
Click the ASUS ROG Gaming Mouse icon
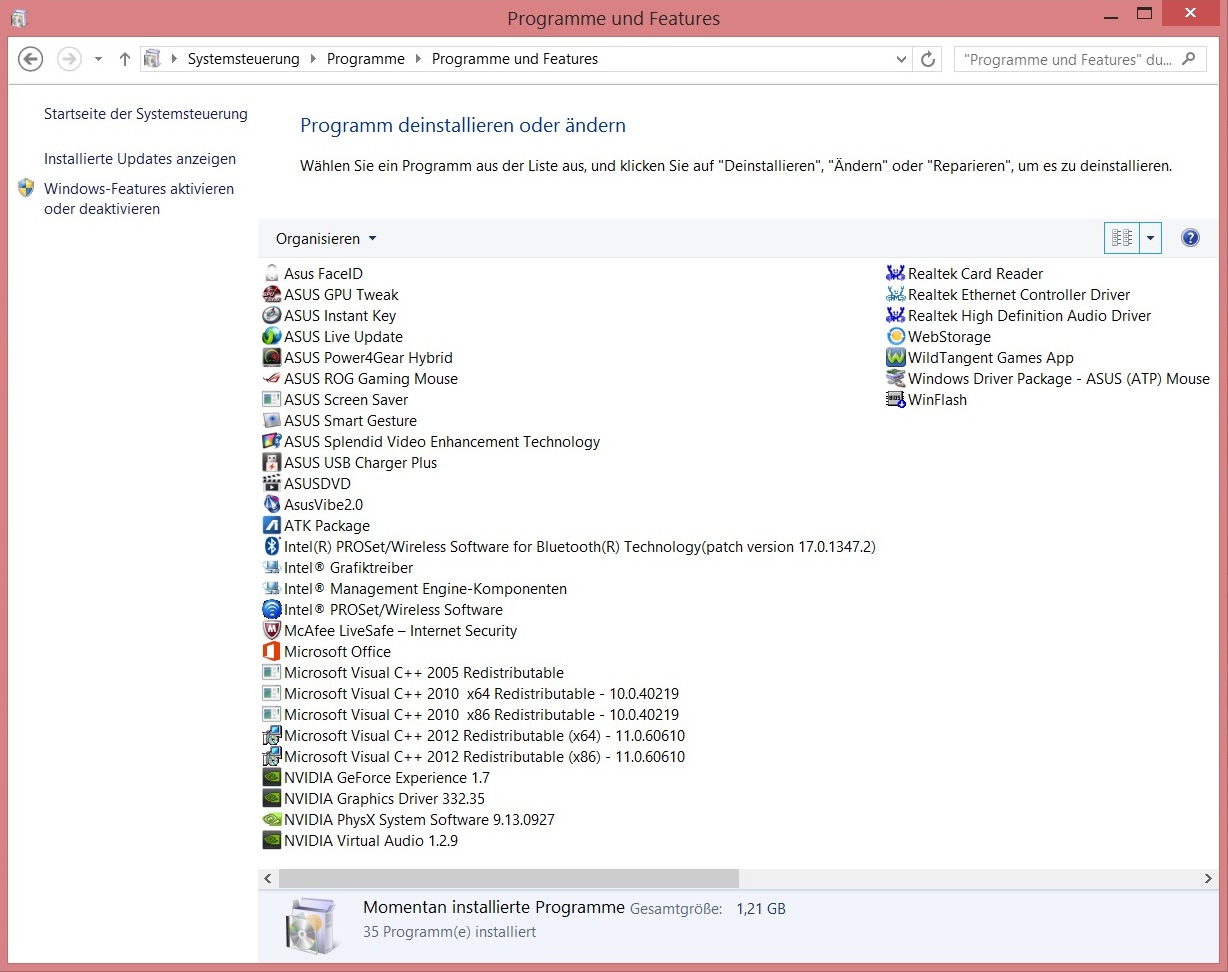272,378
